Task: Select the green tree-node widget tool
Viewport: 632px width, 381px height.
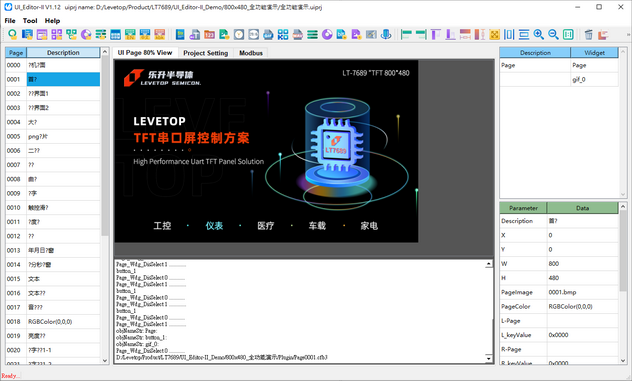Action: click(71, 35)
